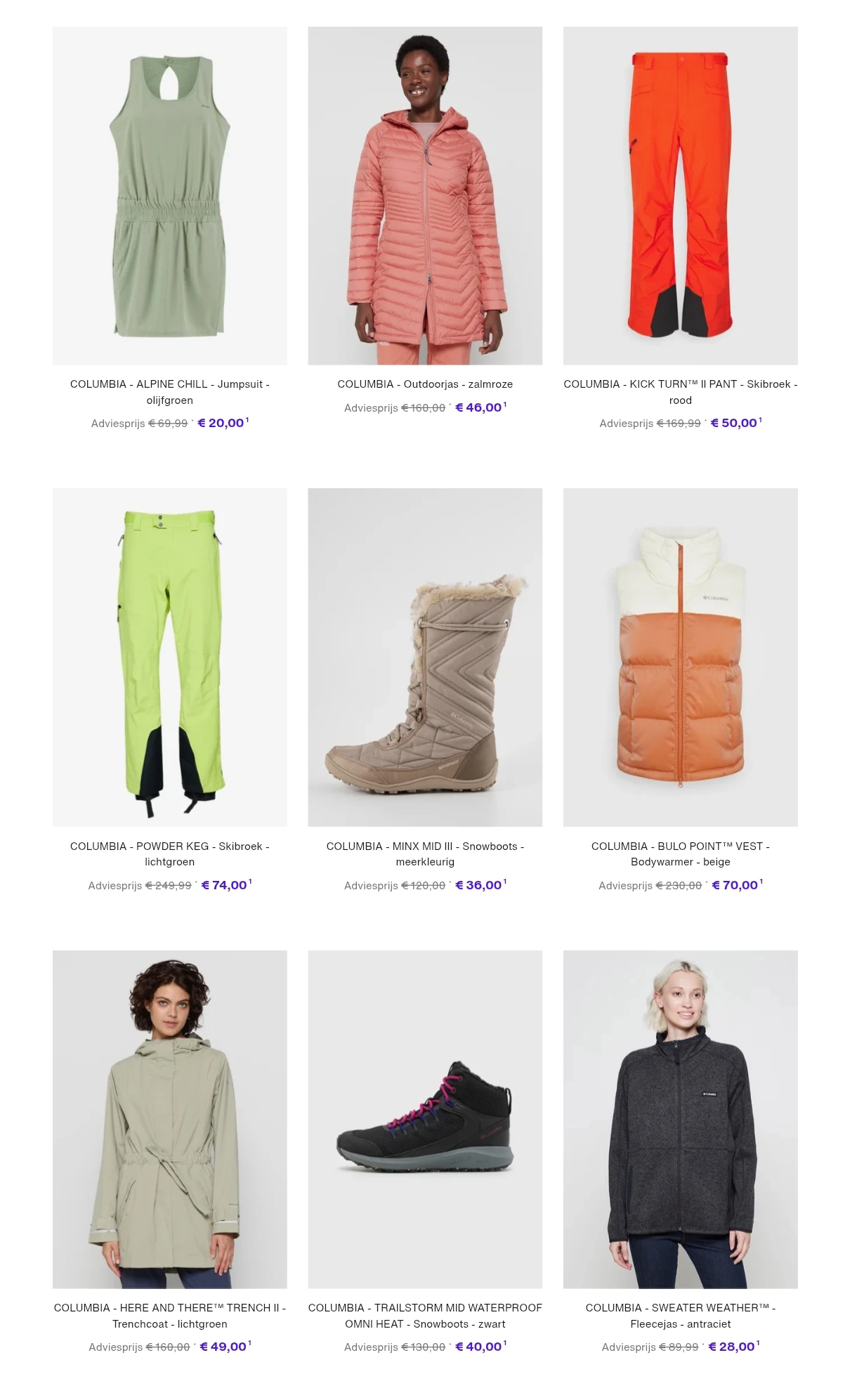
Task: Click the HERE AND THERE TRENCH II title
Action: pos(169,1316)
